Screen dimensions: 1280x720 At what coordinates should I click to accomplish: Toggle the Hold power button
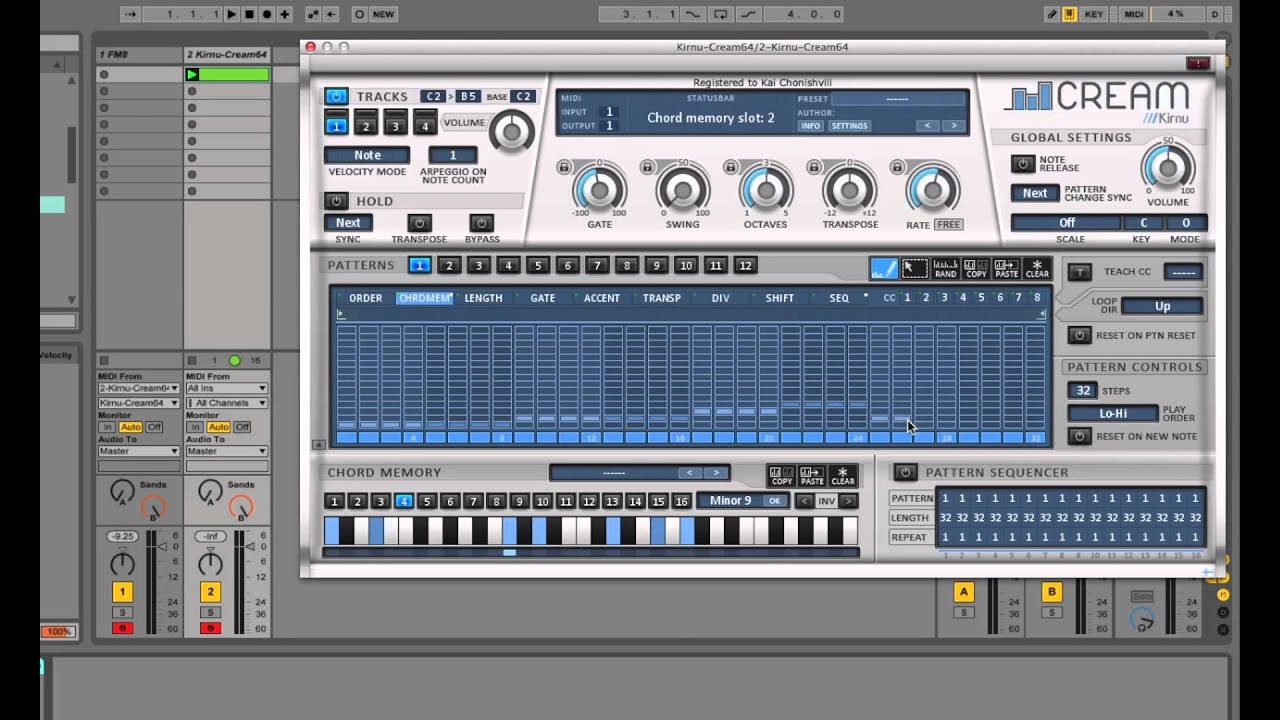pyautogui.click(x=336, y=201)
